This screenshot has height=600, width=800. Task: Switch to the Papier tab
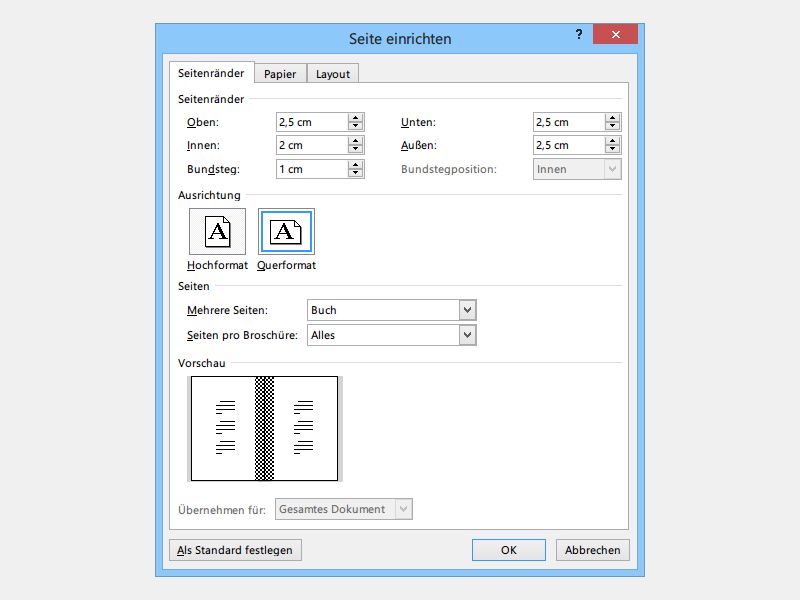[279, 73]
